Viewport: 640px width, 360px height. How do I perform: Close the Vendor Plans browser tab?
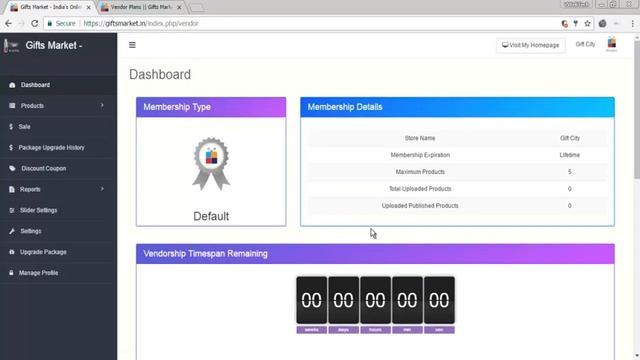[x=179, y=7]
